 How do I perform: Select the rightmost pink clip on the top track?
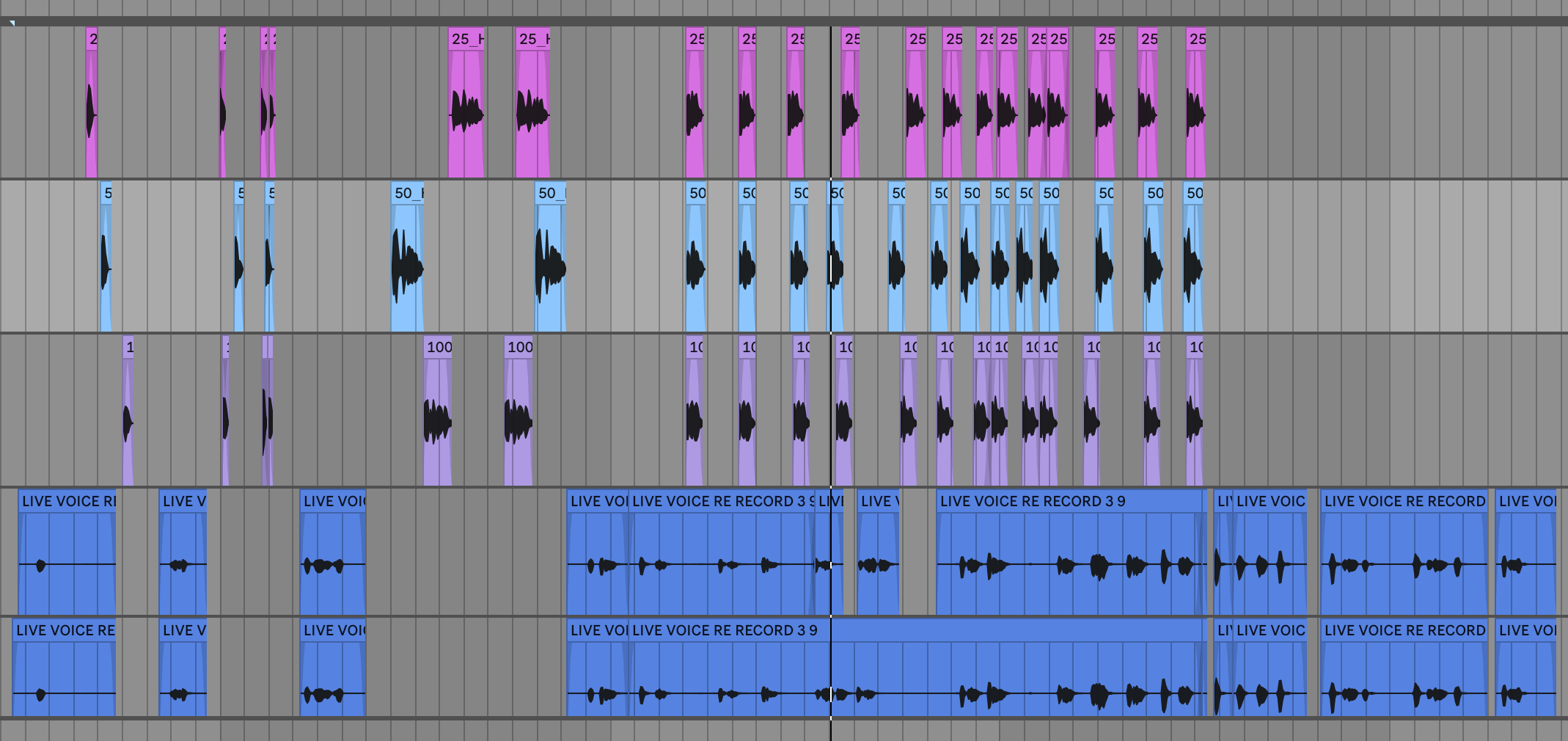pyautogui.click(x=1195, y=103)
